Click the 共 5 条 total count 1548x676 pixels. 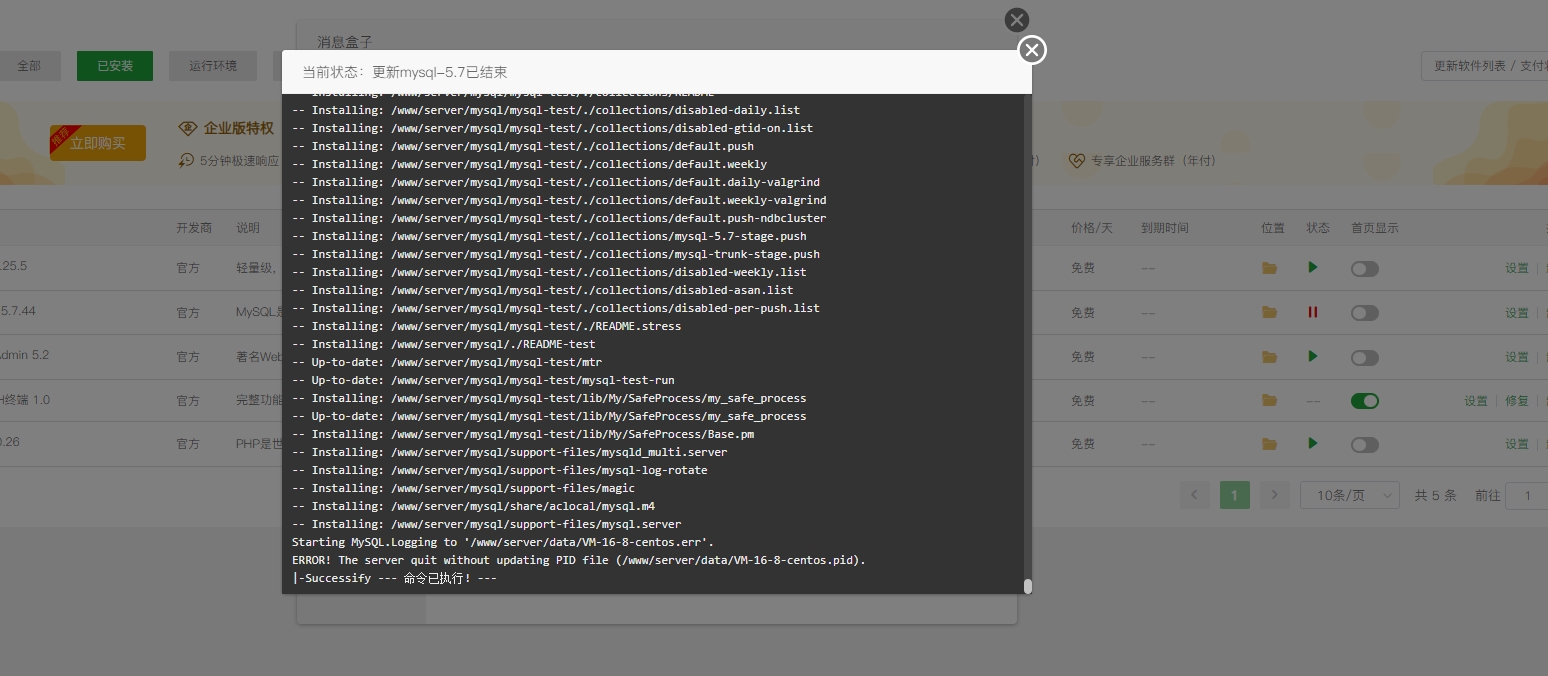pos(1435,495)
